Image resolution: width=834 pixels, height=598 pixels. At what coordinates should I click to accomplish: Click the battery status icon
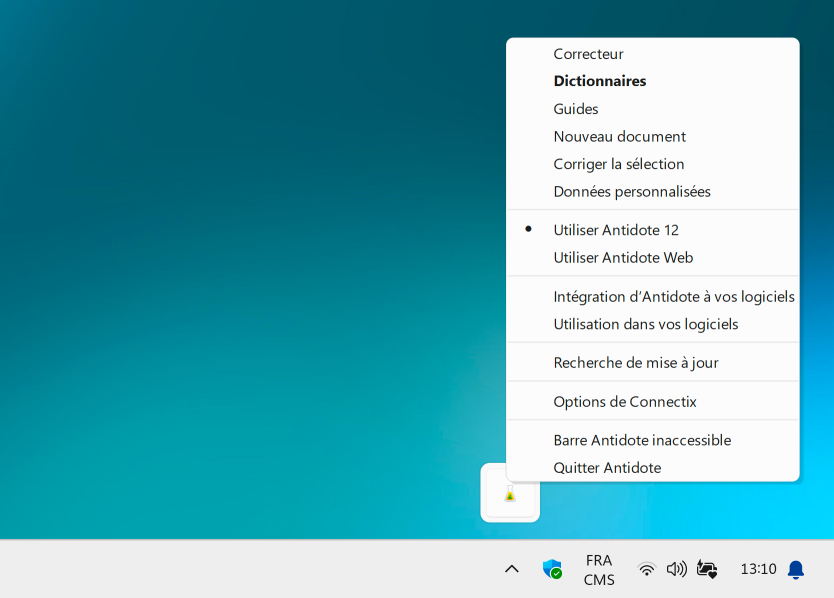(x=707, y=569)
